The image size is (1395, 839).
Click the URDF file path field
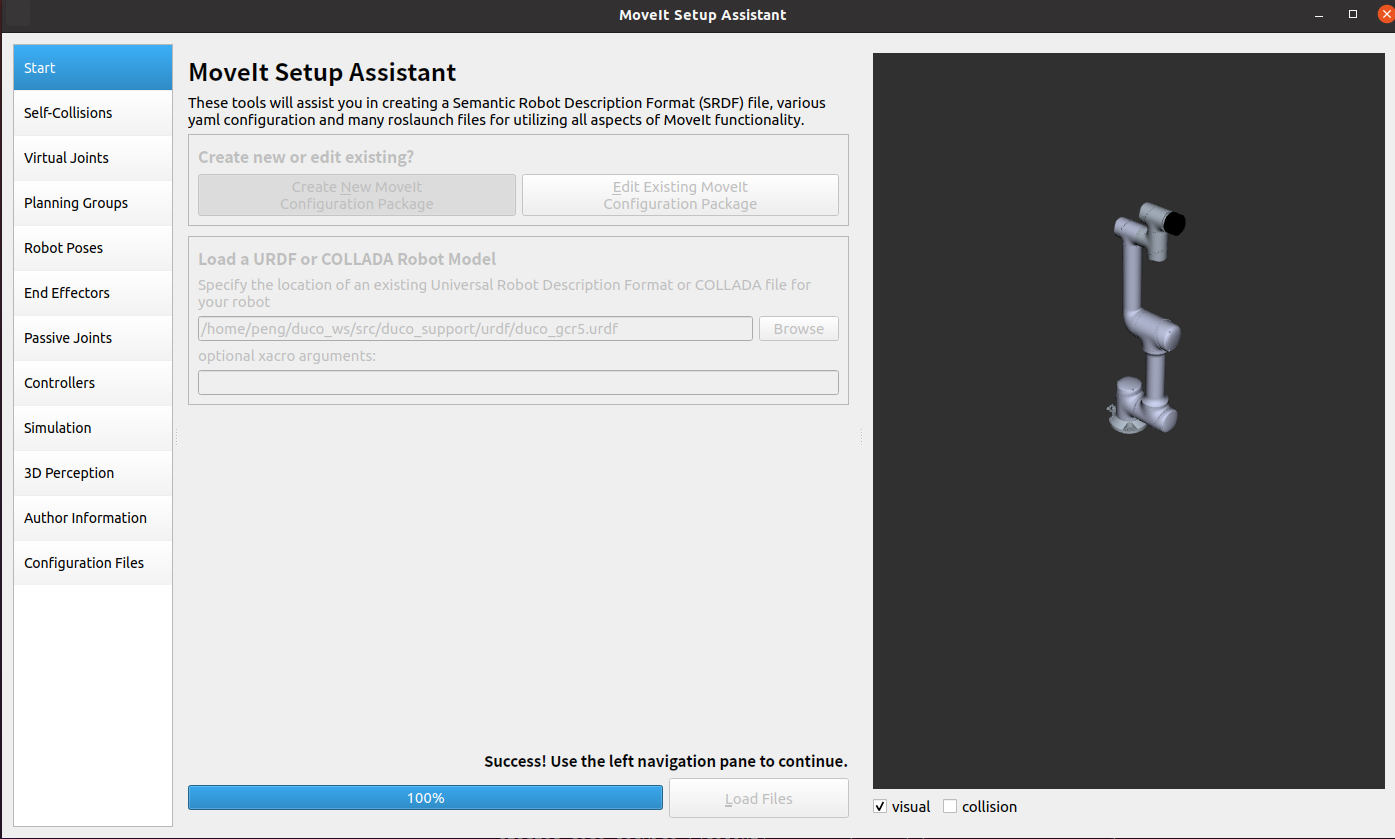(475, 329)
